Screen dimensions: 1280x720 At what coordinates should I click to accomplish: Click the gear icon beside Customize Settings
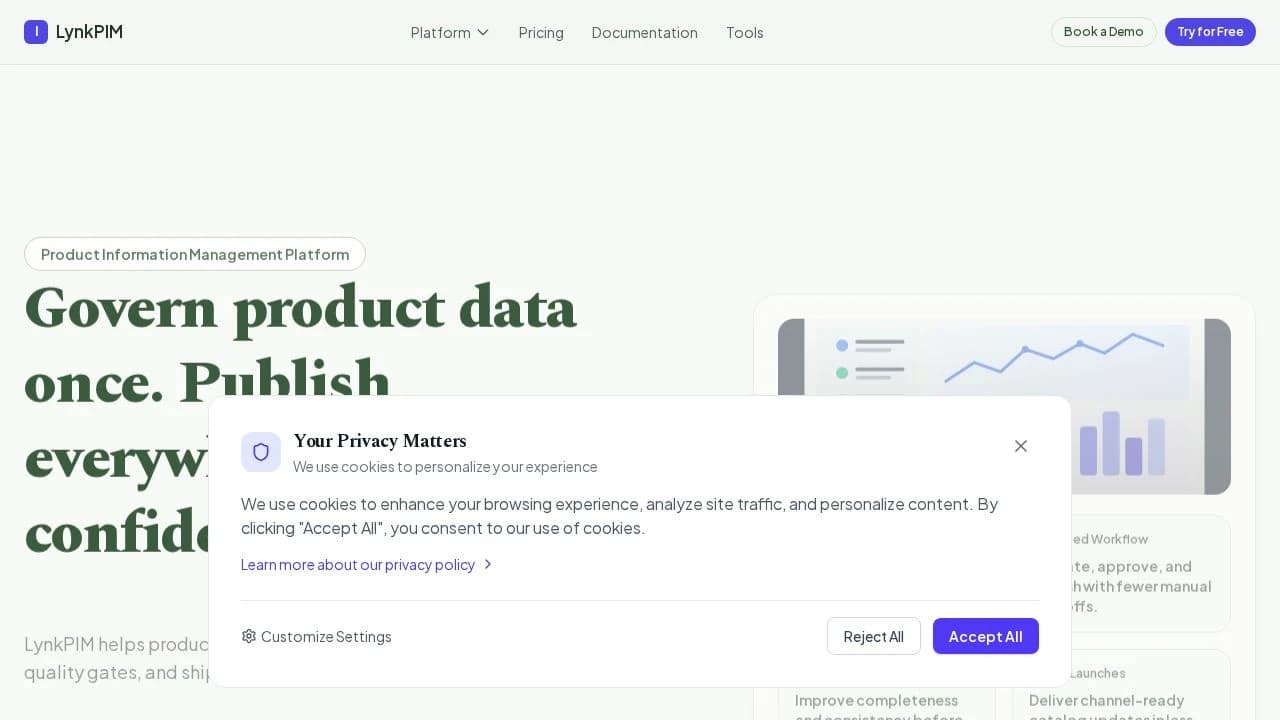249,636
